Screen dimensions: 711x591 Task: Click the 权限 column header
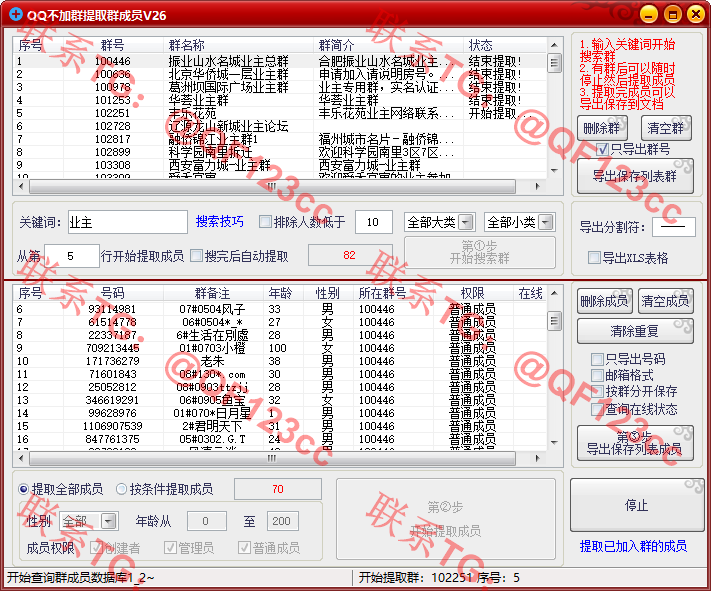(472, 293)
